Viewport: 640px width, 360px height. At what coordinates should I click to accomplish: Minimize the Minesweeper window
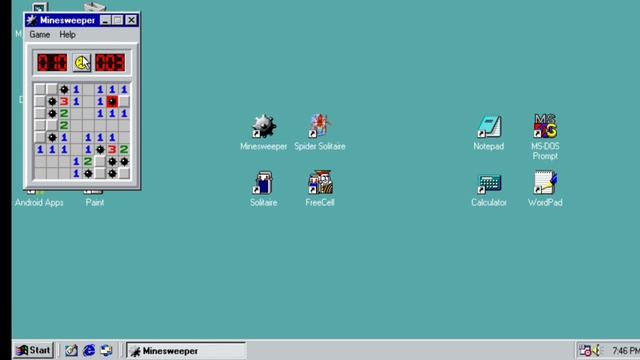pos(105,20)
